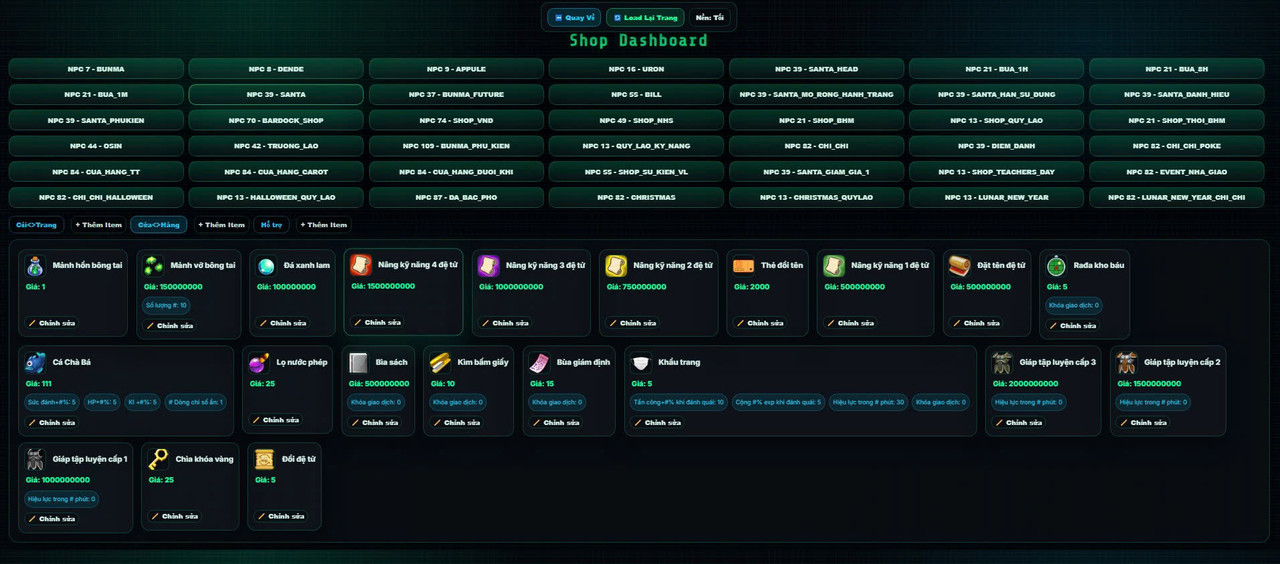Open NPC 87 - DA_BAC_PHO shop
The image size is (1280, 564).
(x=456, y=198)
